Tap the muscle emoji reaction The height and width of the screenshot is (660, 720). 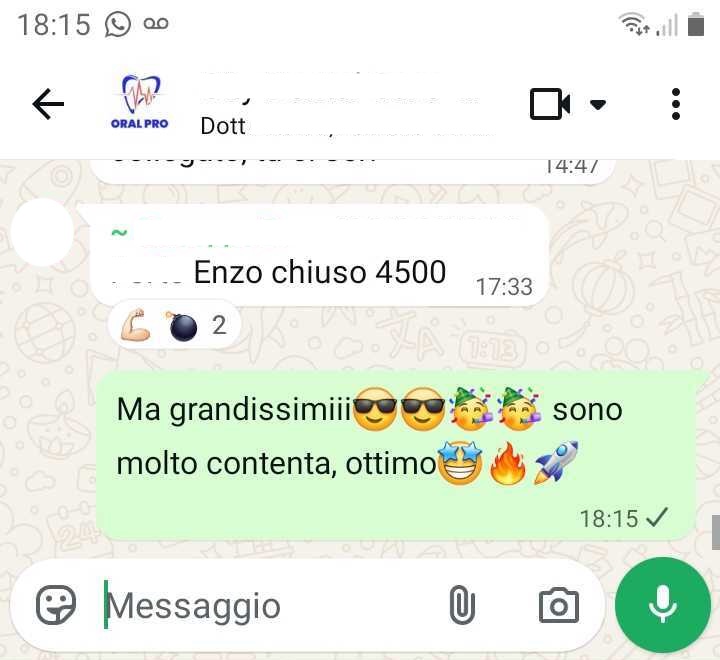coord(135,325)
